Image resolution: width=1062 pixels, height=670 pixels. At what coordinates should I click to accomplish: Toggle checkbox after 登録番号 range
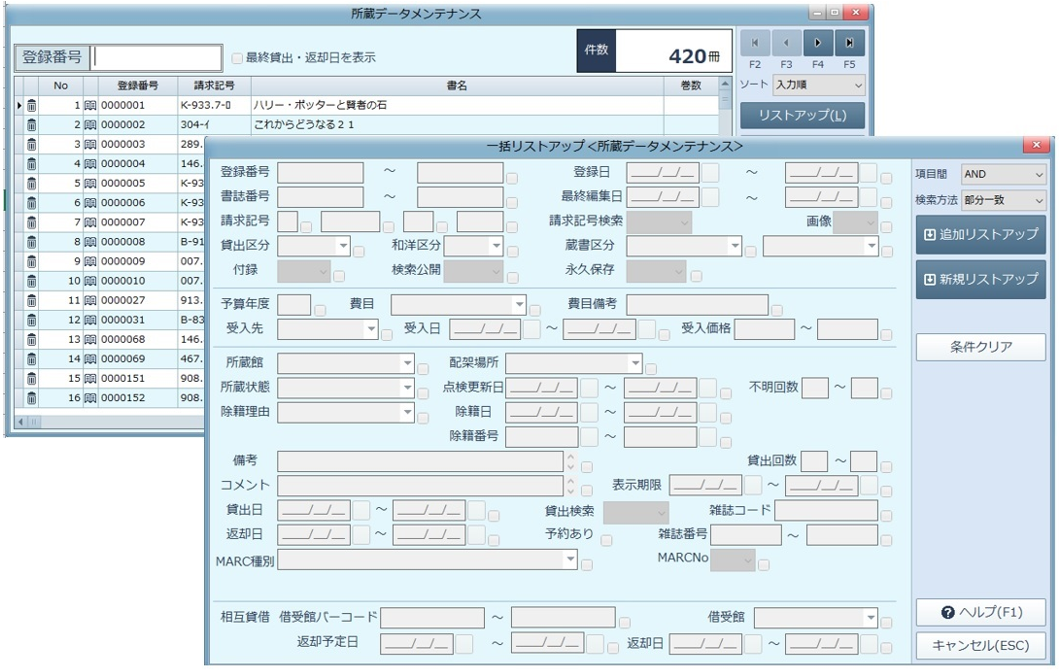512,179
